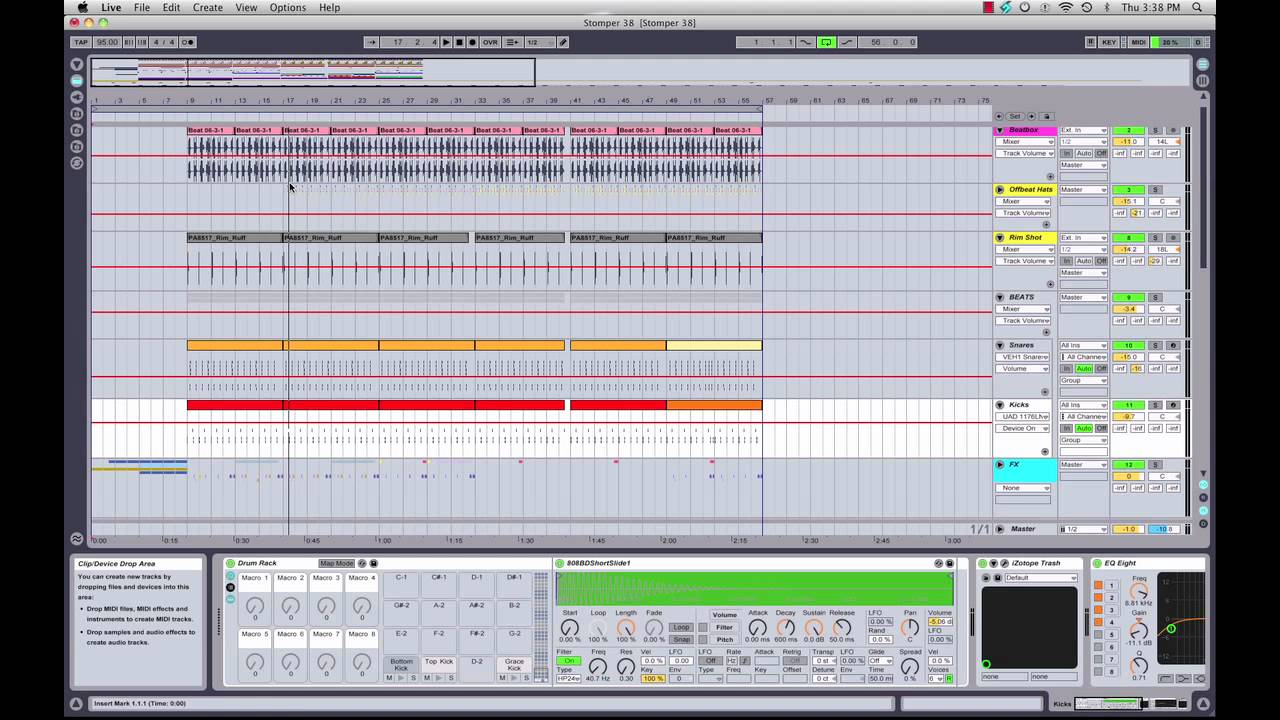Open the Kicks Device On chooser
1280x720 pixels.
click(1023, 428)
